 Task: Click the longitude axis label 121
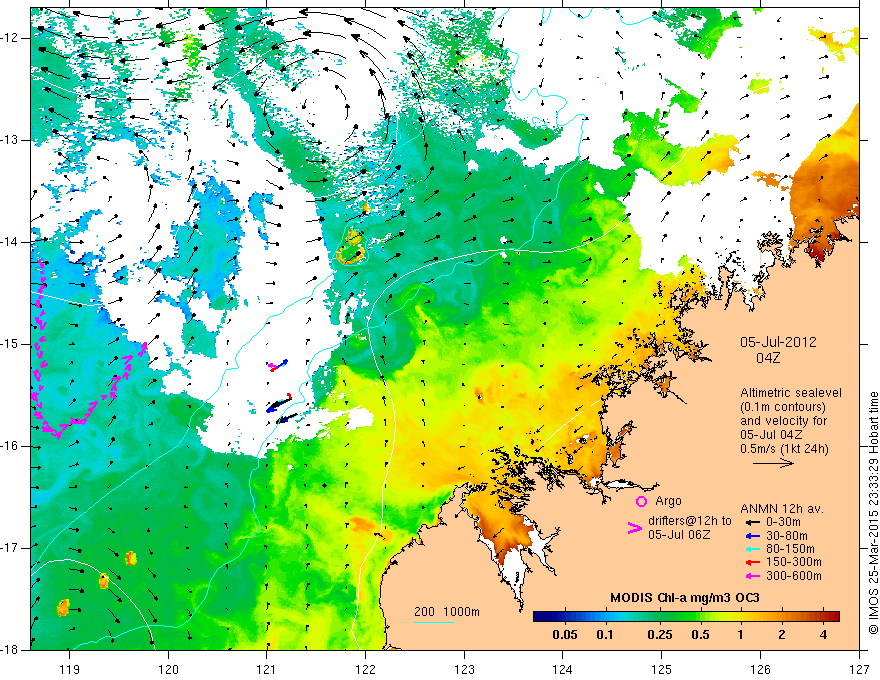click(x=267, y=669)
